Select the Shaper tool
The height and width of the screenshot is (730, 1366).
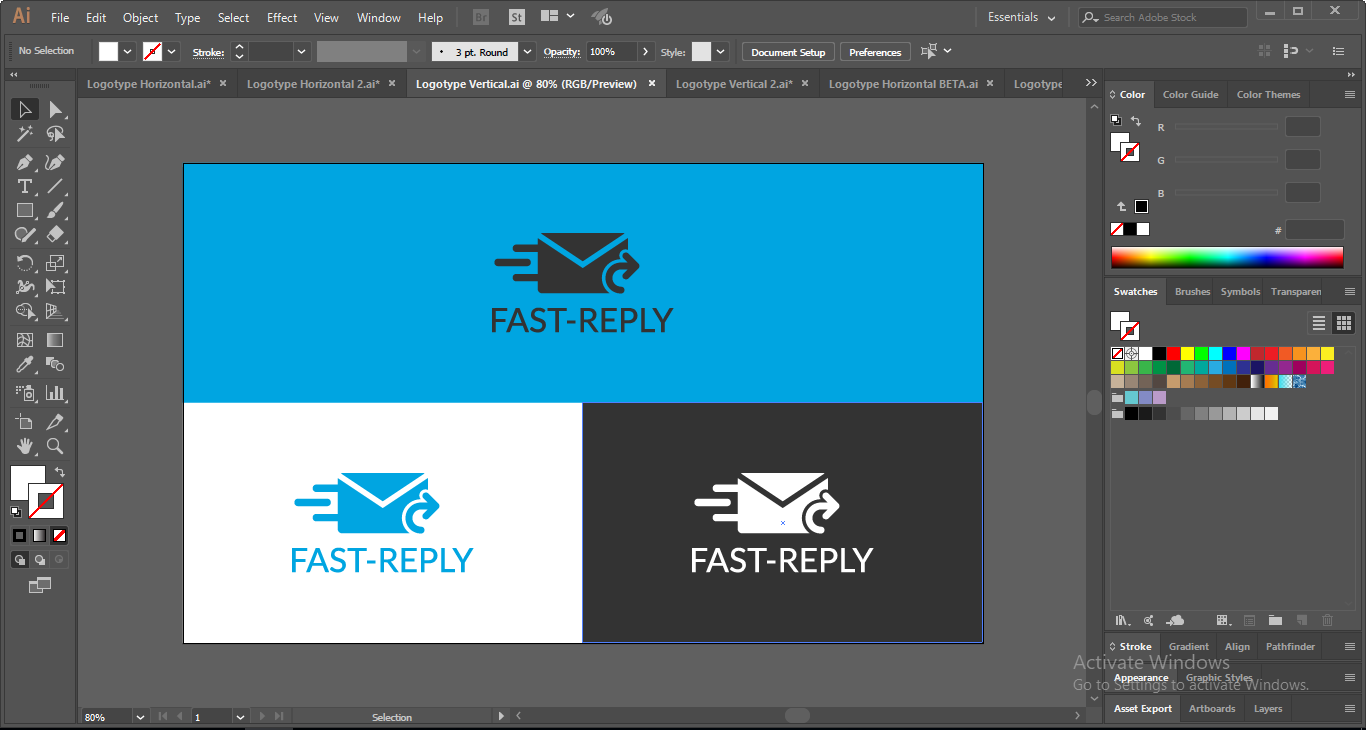[x=25, y=234]
